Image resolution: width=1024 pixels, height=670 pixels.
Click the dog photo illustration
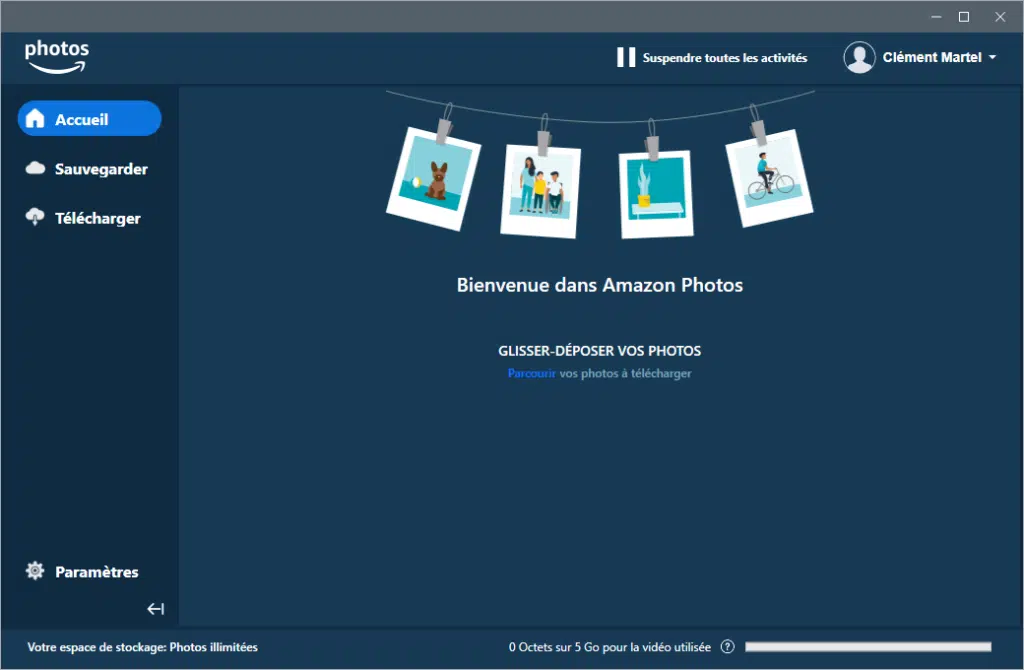(x=434, y=178)
